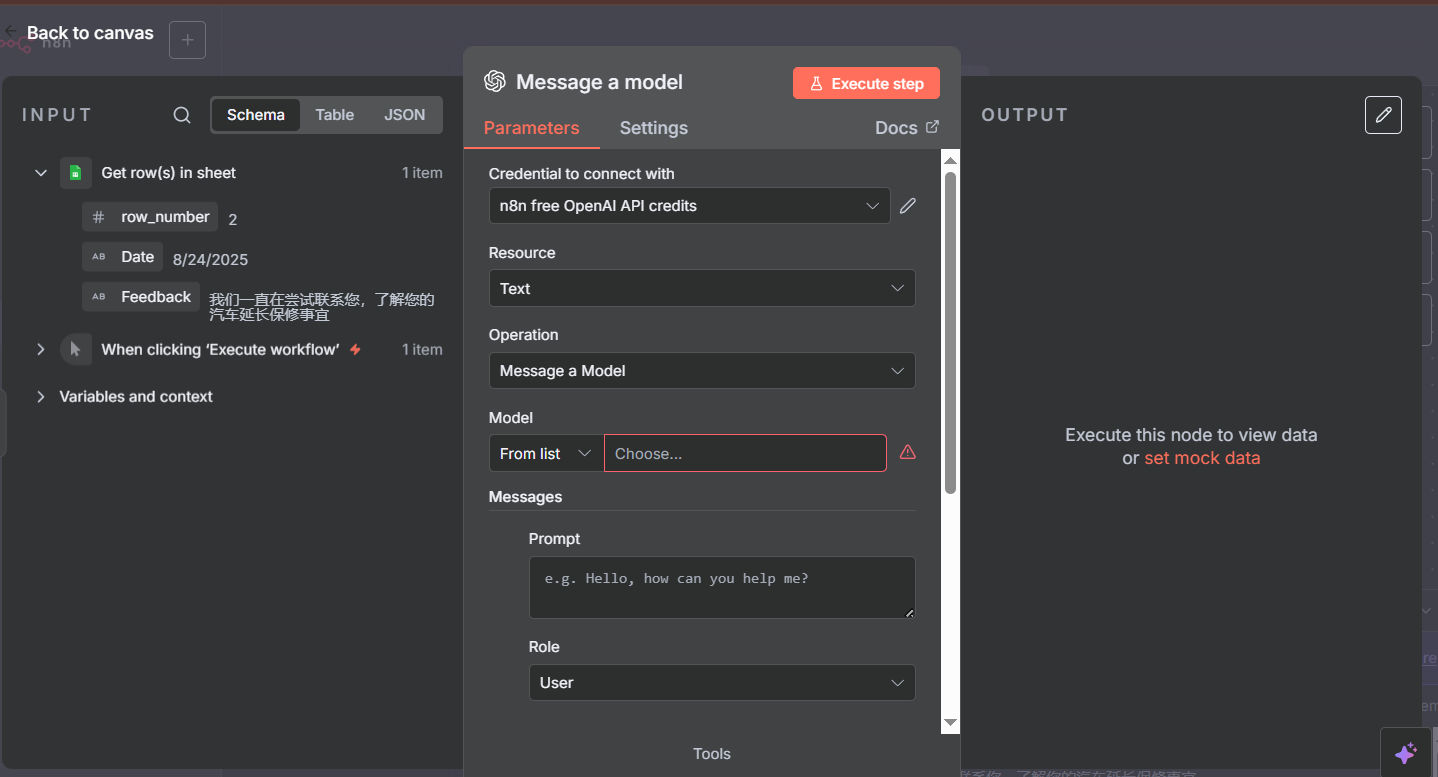
Task: Click the Message a model title
Action: [599, 82]
